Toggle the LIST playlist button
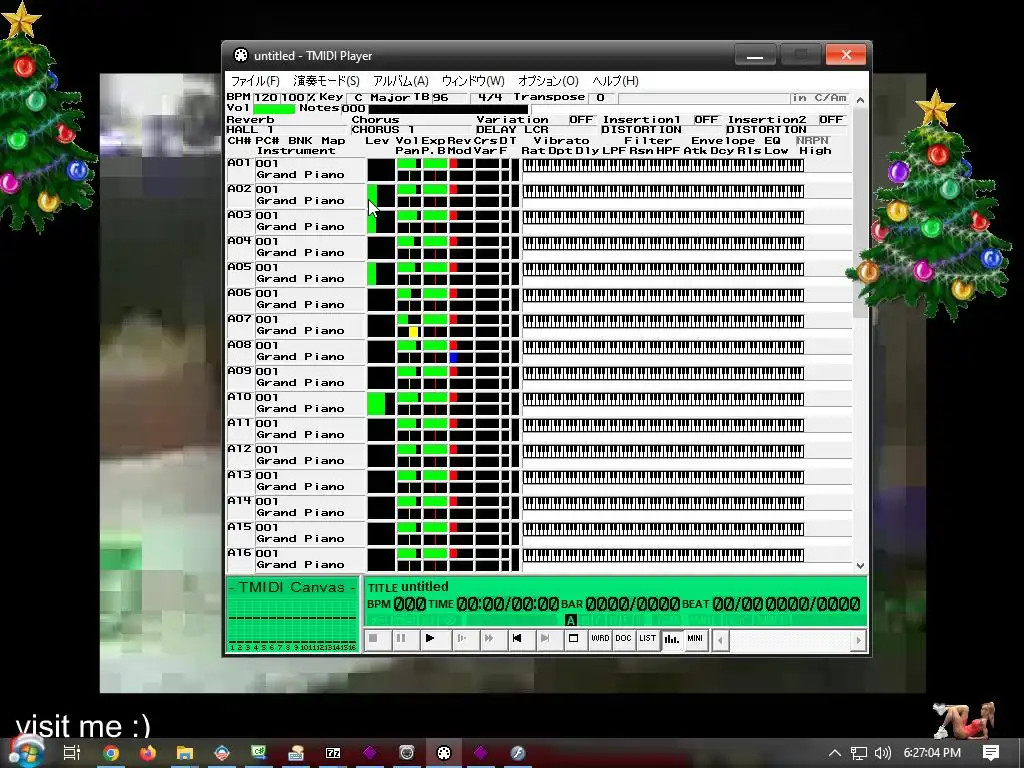 (x=647, y=639)
